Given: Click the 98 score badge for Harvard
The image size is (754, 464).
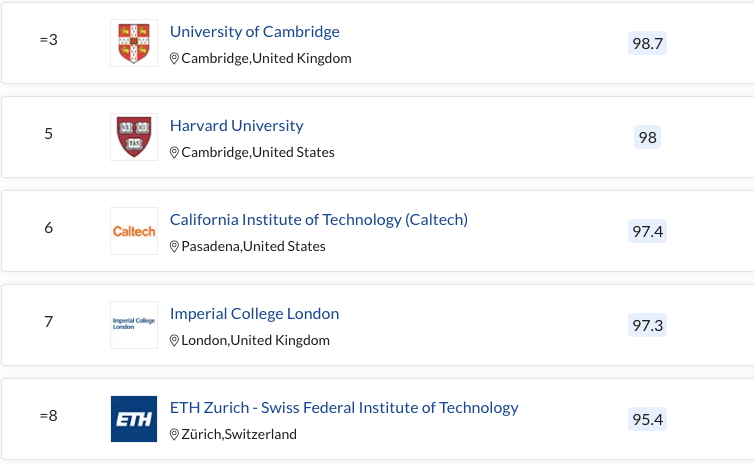Looking at the screenshot, I should tap(647, 137).
